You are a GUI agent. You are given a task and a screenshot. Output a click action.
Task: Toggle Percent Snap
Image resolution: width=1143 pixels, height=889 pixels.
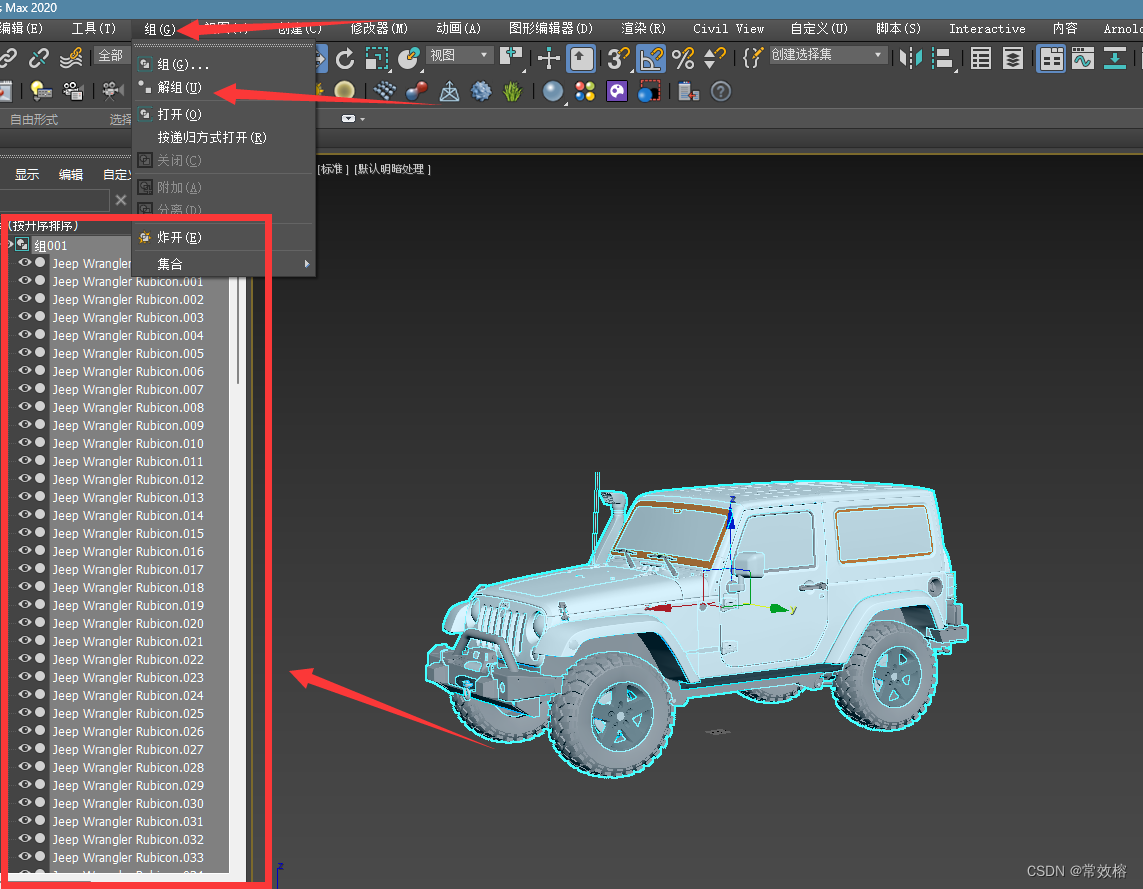pos(683,58)
